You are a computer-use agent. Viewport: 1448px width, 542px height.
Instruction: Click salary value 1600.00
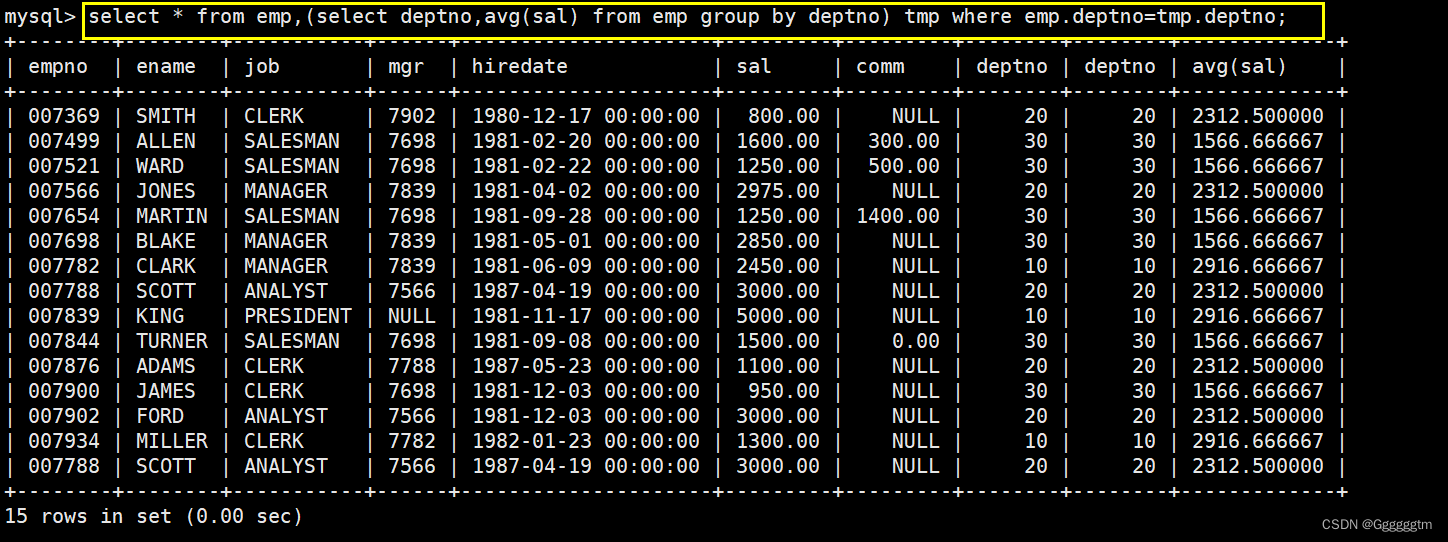778,141
